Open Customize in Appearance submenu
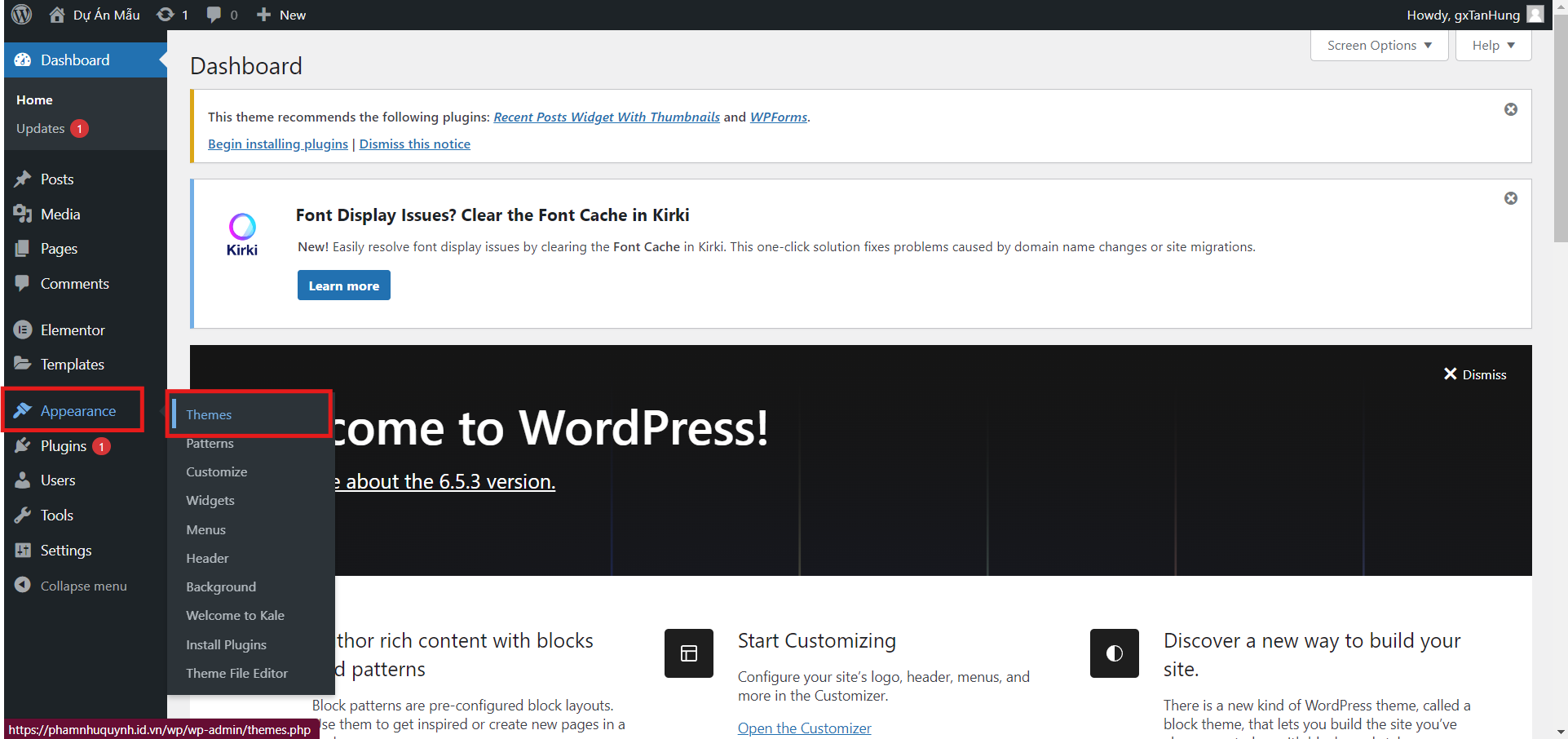 click(216, 471)
